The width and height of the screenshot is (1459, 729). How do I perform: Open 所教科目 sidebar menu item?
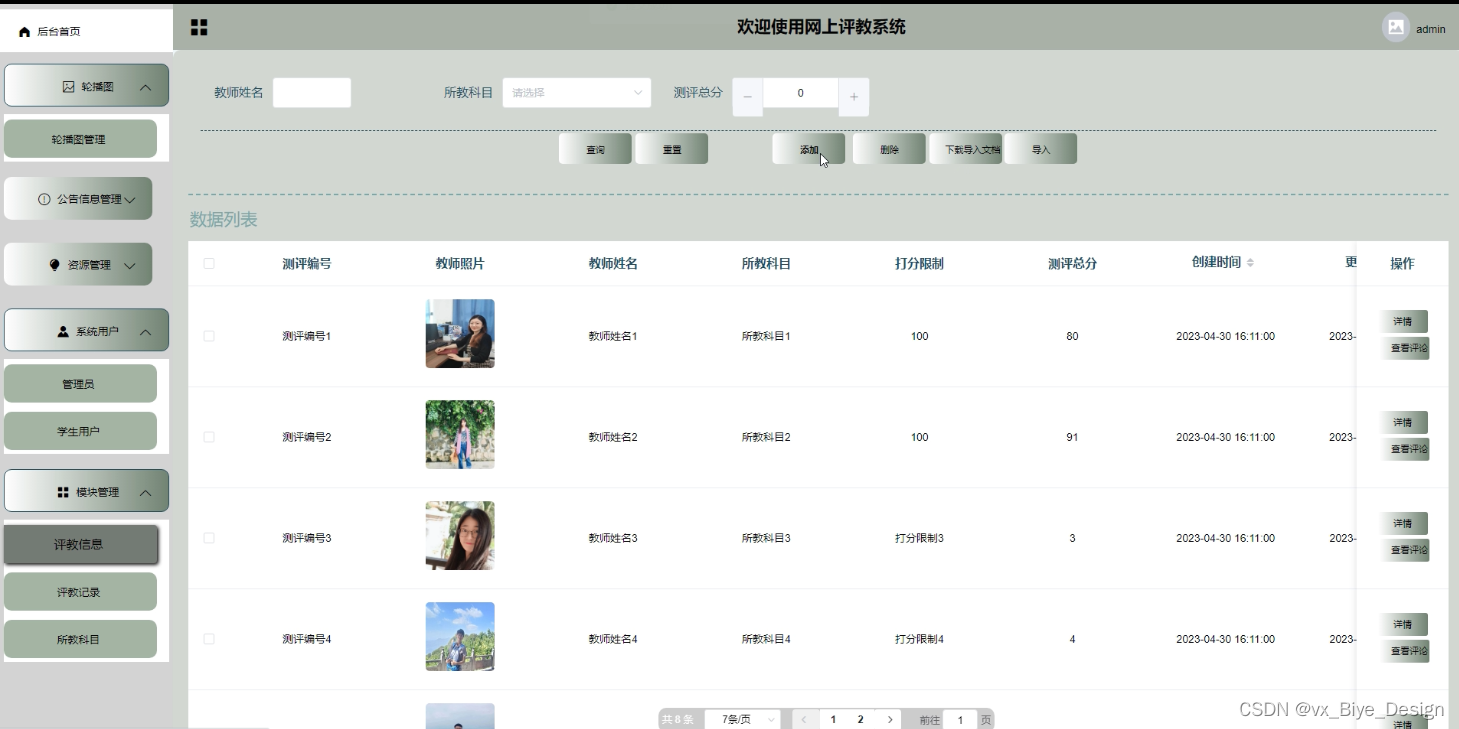tap(80, 639)
